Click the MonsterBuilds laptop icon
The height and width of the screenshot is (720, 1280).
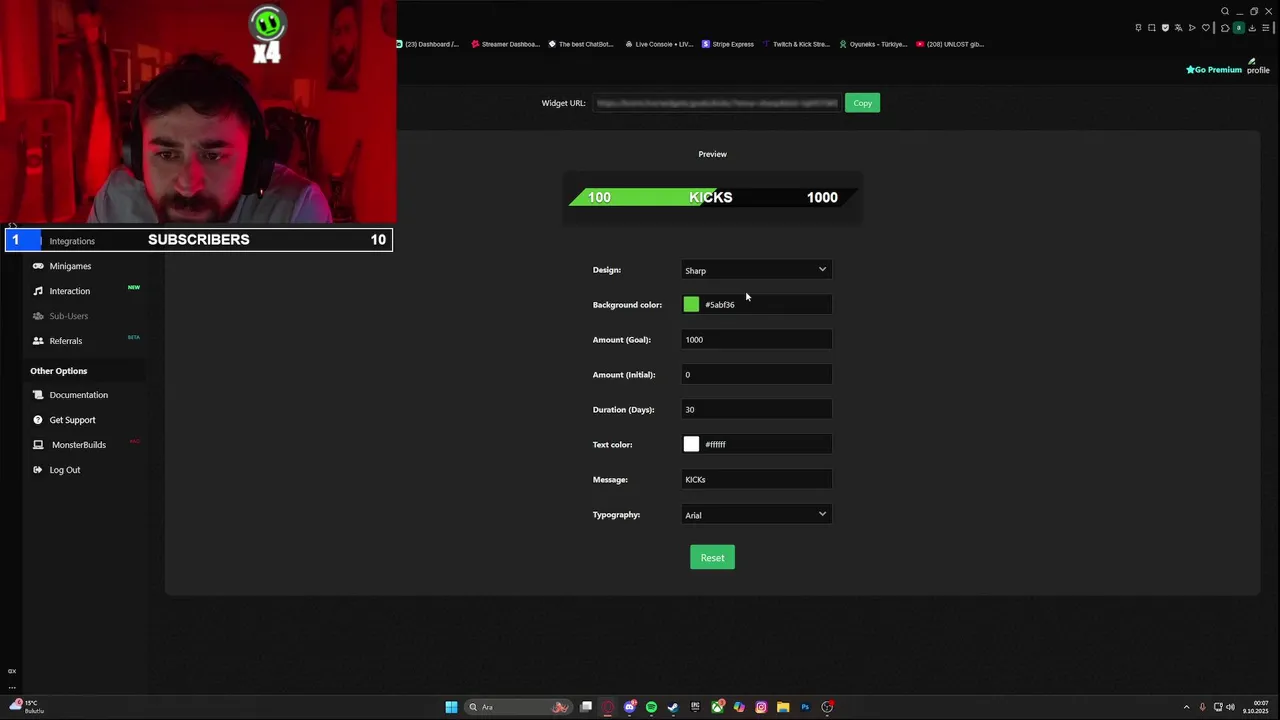(38, 445)
